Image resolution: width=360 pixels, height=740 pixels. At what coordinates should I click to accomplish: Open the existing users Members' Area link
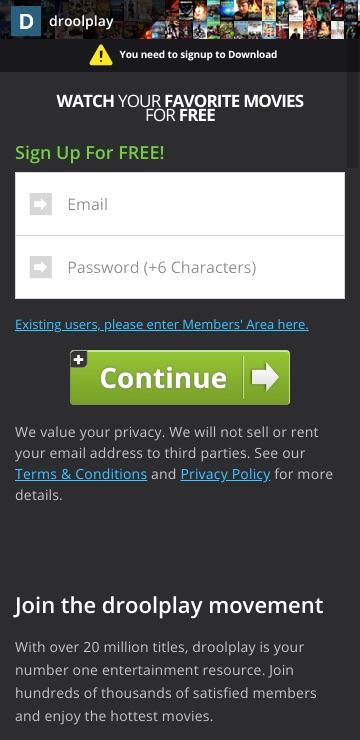tap(162, 325)
